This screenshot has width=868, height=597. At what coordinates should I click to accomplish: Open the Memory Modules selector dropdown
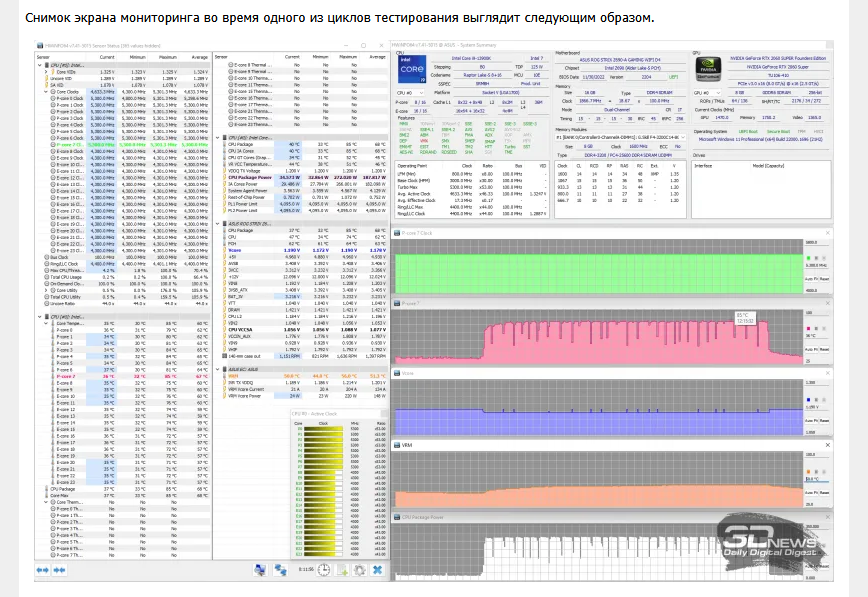(x=621, y=137)
